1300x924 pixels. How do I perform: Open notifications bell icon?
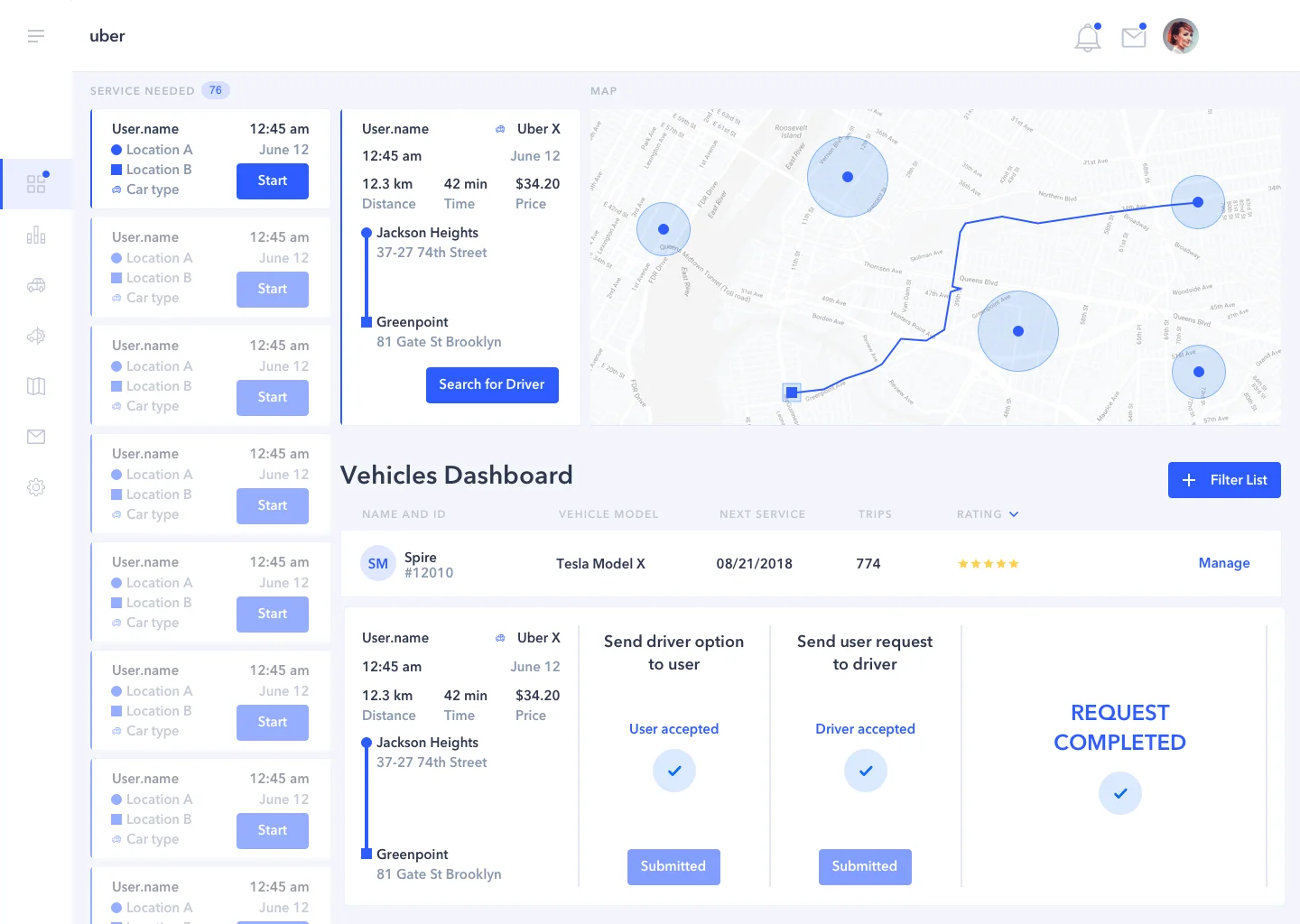1088,37
